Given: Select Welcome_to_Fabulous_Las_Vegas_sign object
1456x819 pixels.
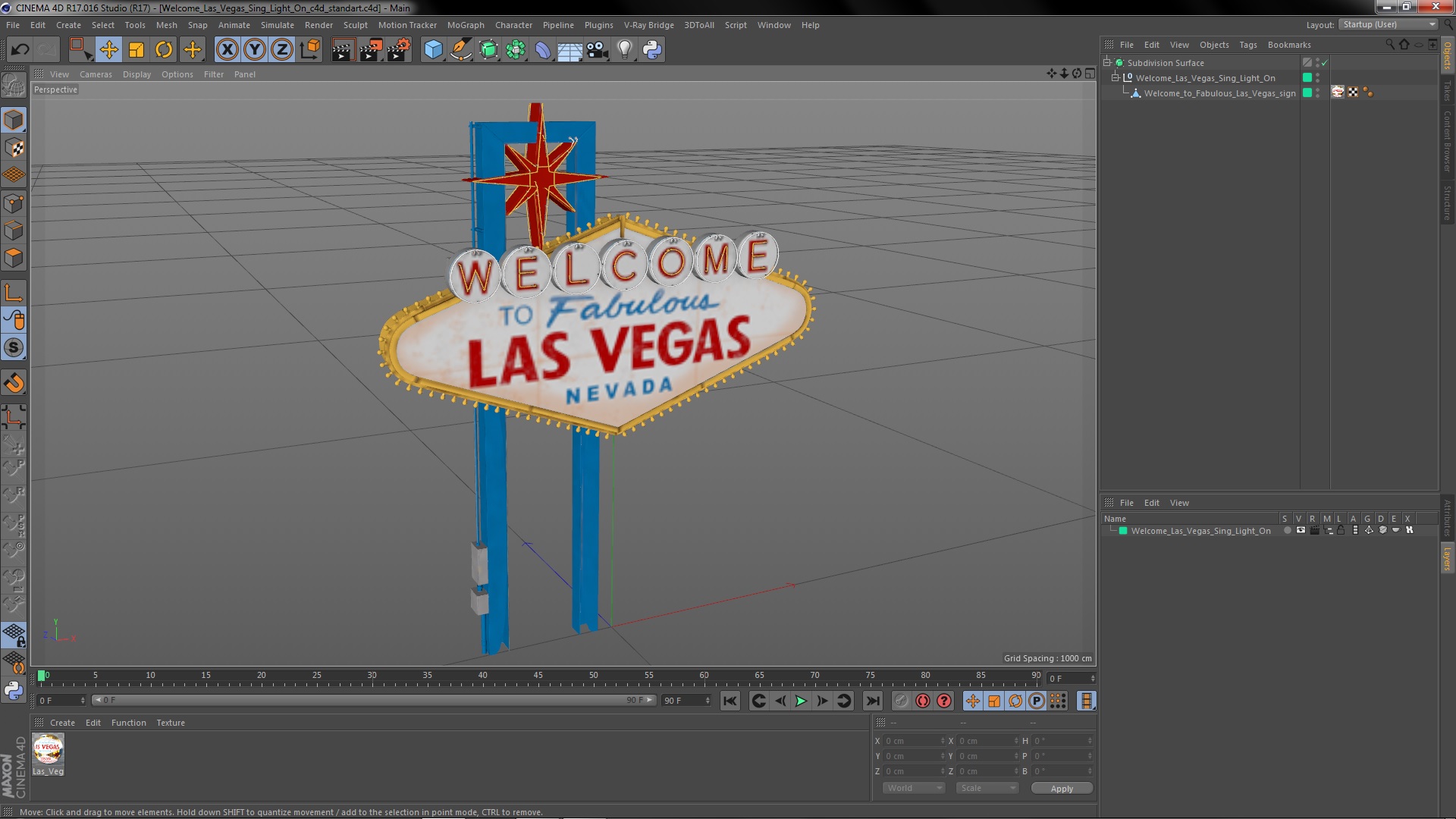Looking at the screenshot, I should point(1219,93).
